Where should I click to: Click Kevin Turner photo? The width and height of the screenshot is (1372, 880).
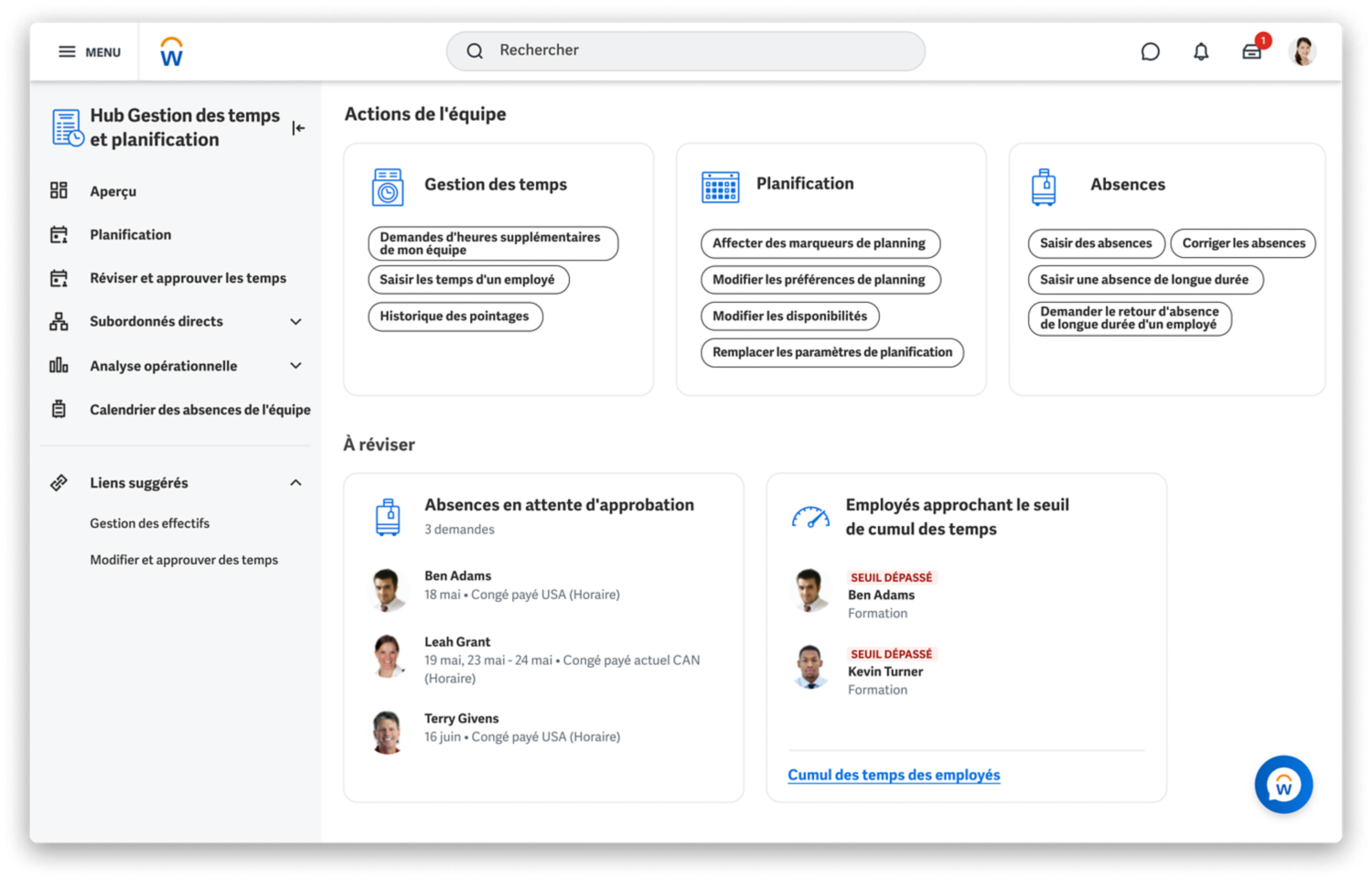coord(810,667)
